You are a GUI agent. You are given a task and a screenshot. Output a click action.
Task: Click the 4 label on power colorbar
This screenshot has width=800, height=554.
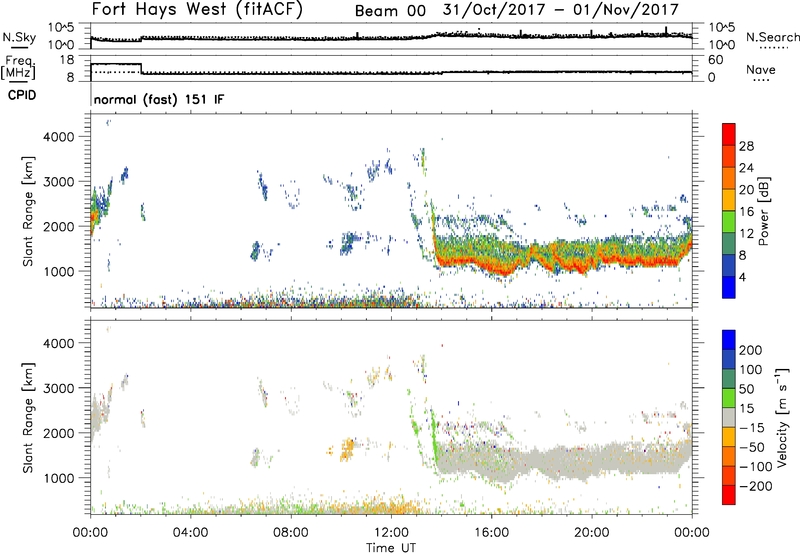pos(743,277)
